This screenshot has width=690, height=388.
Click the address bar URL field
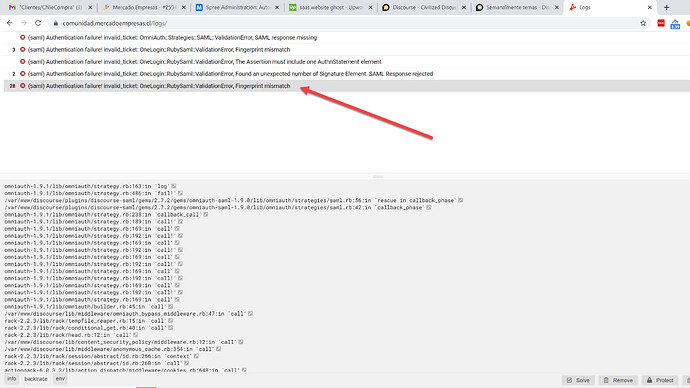343,23
